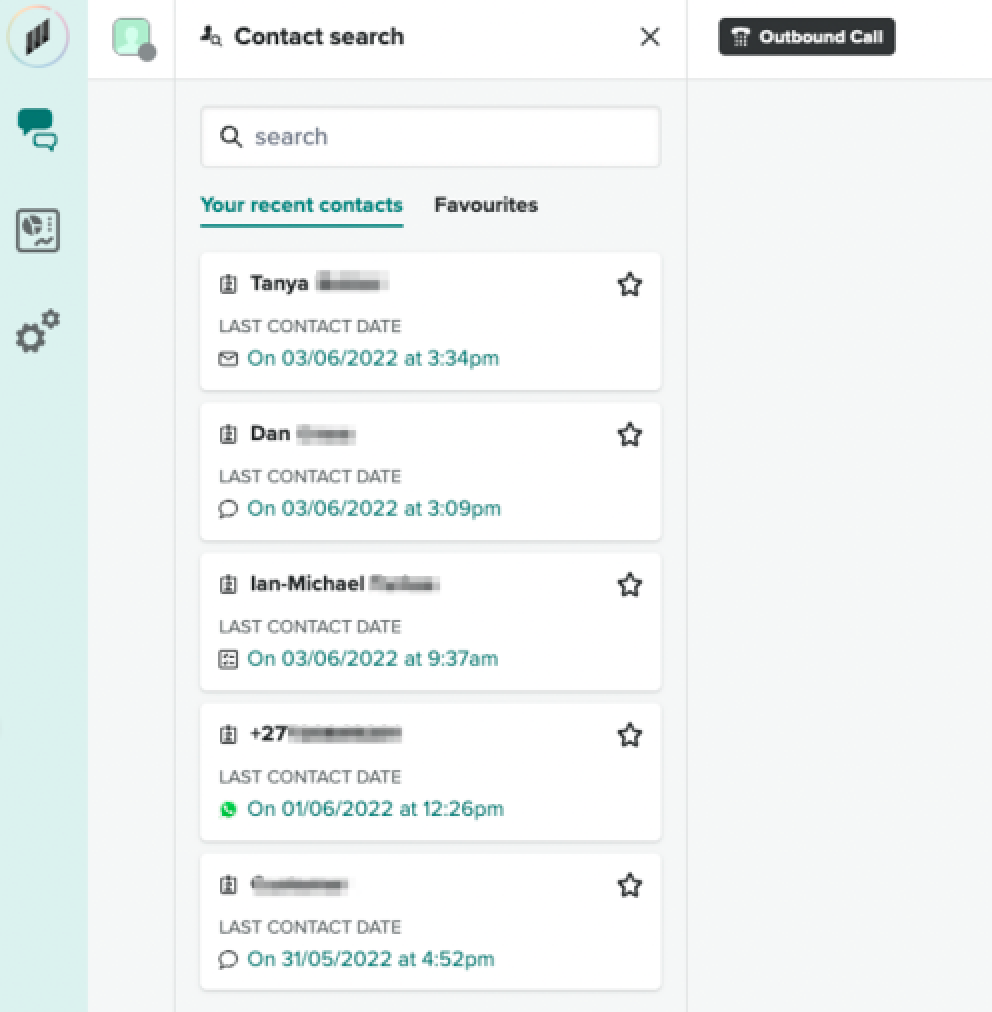
Task: Click the WhatsApp icon on +27 contact
Action: pos(228,809)
